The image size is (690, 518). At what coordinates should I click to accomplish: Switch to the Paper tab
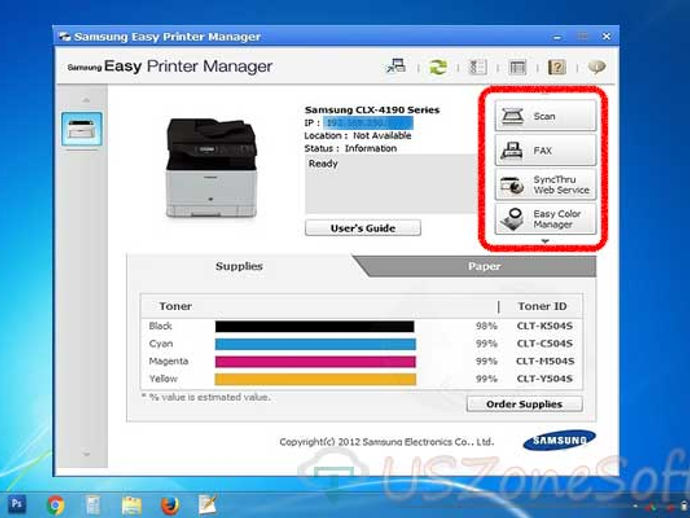[484, 266]
